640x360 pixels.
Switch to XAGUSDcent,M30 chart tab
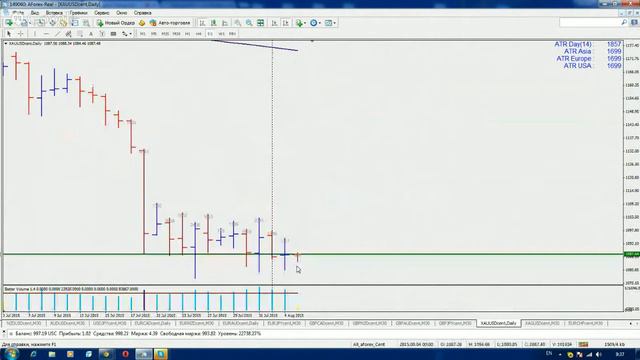(542, 323)
